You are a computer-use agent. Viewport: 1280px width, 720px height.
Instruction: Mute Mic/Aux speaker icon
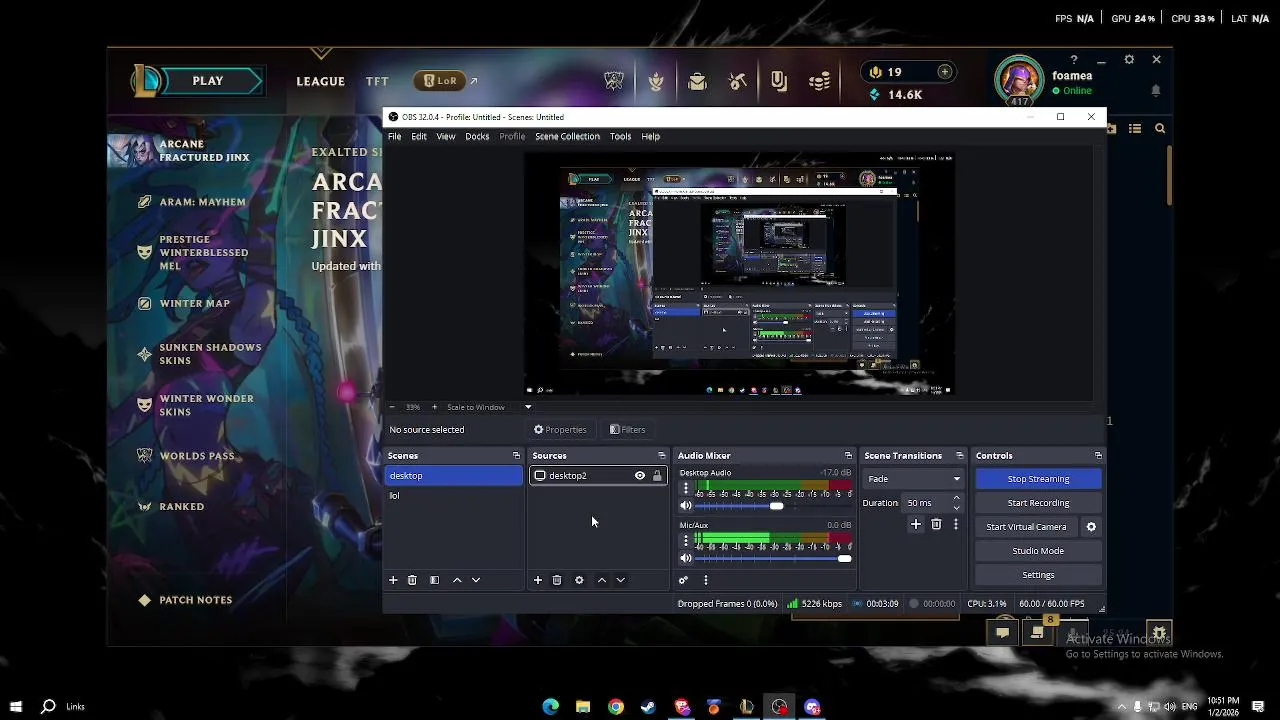tap(686, 558)
